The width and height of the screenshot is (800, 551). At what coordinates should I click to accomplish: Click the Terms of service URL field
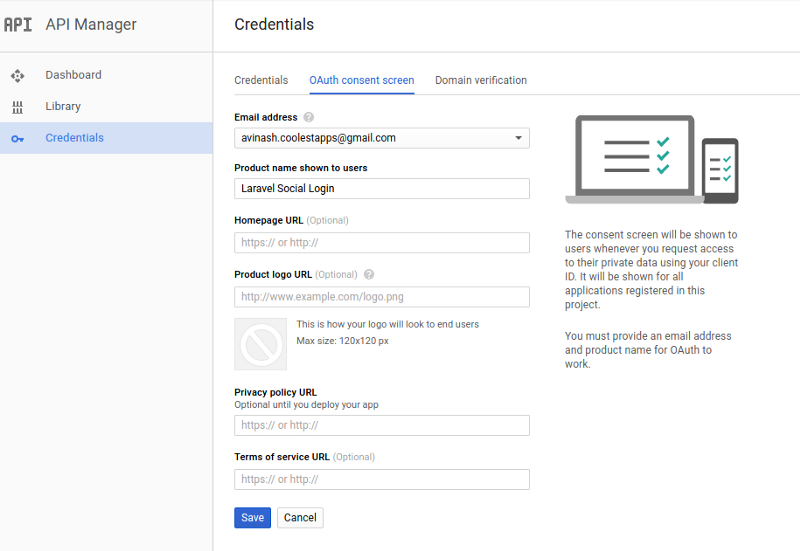pyautogui.click(x=381, y=480)
